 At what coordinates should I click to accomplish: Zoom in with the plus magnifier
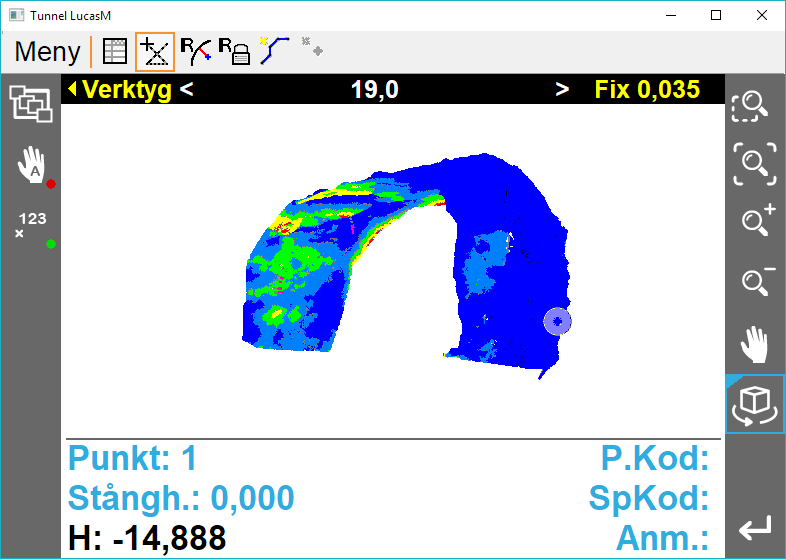754,221
